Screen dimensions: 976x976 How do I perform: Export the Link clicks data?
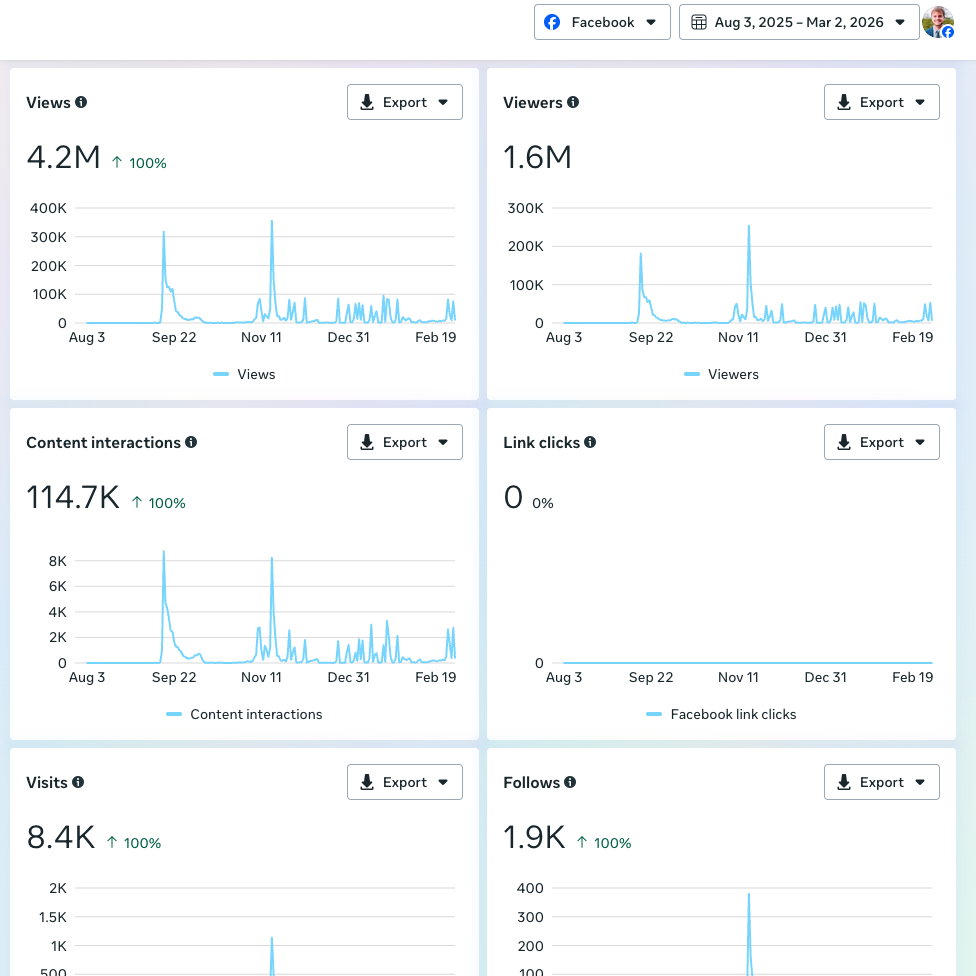[x=881, y=442]
